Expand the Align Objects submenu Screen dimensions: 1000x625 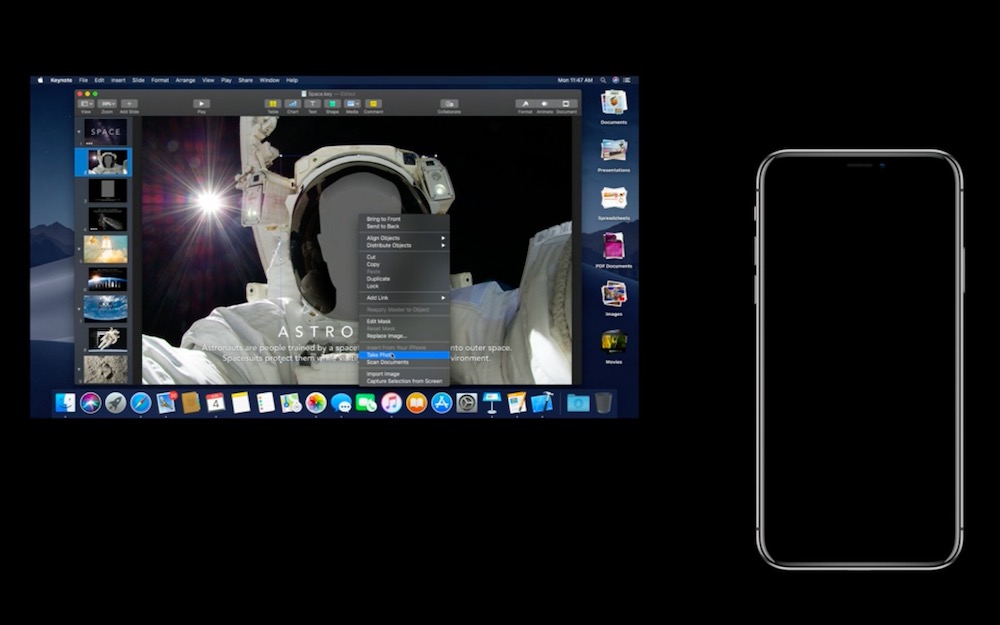404,238
